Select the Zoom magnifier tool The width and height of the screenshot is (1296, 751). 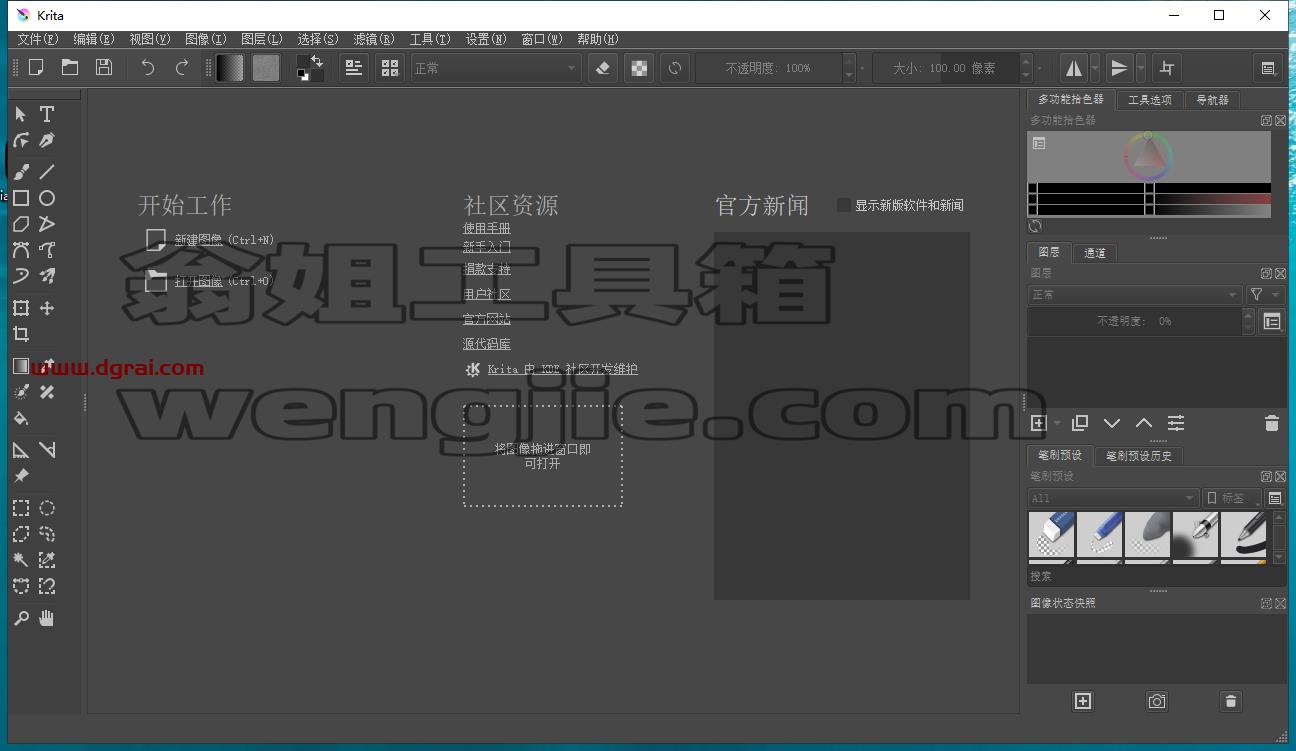coord(21,618)
